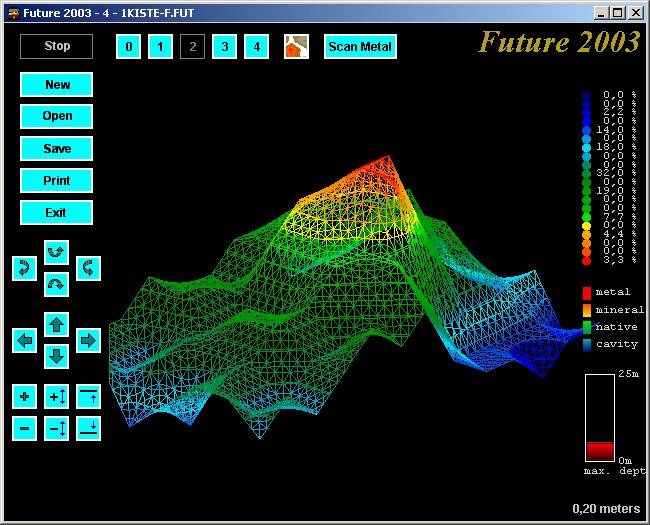Open the orange map thumbnail view
Screen dimensions: 650x525
tap(296, 46)
